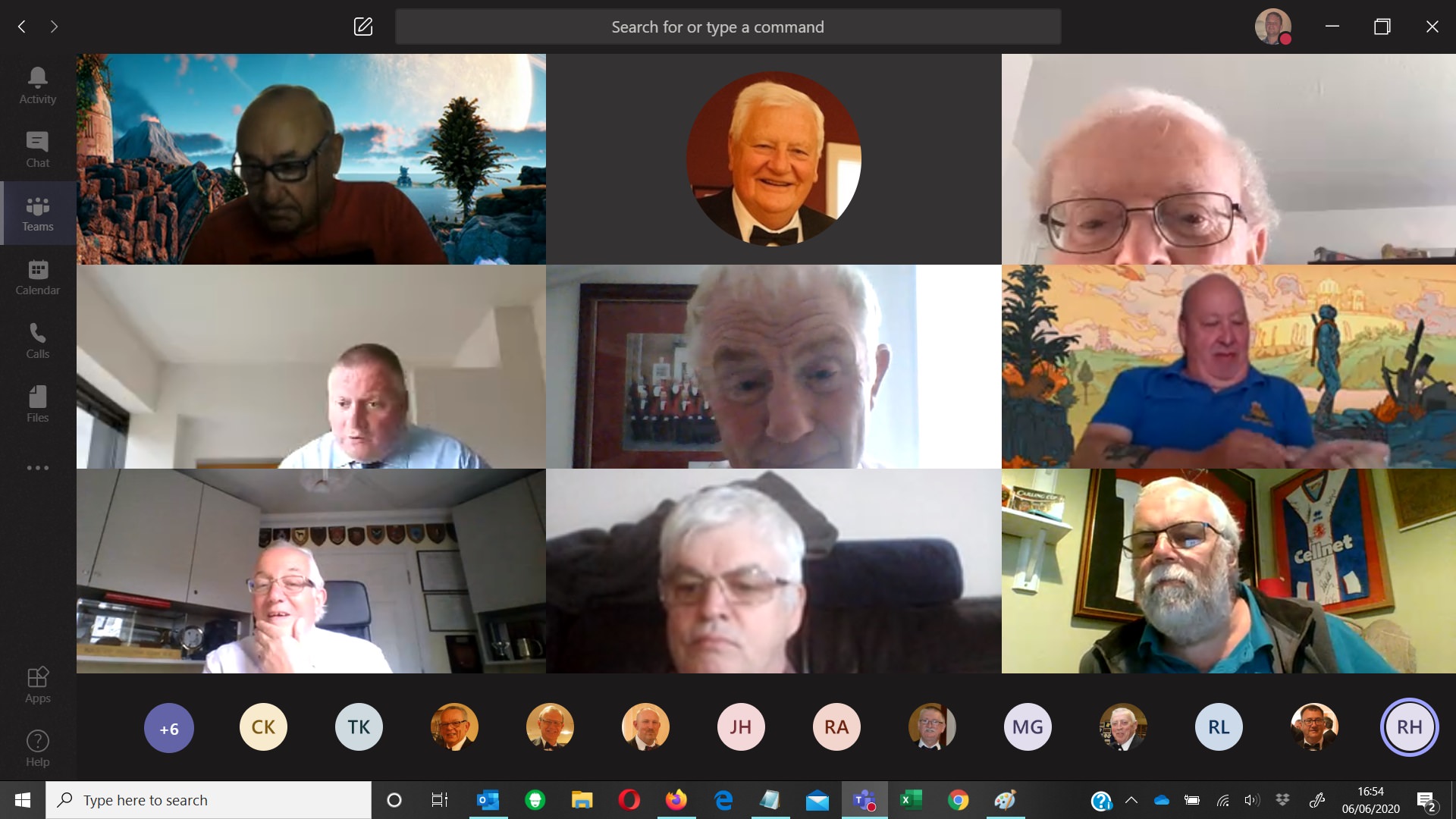Image resolution: width=1456 pixels, height=819 pixels.
Task: Click the new chat compose icon
Action: pyautogui.click(x=363, y=27)
